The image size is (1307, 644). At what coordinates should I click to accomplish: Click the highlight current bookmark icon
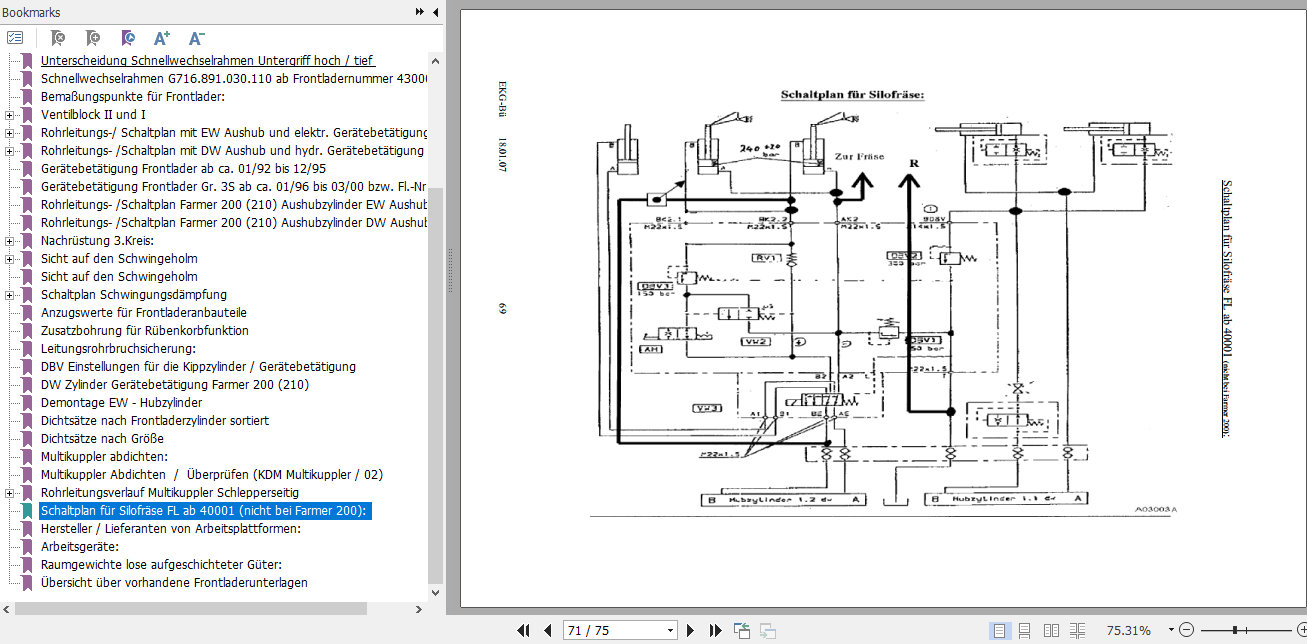127,38
